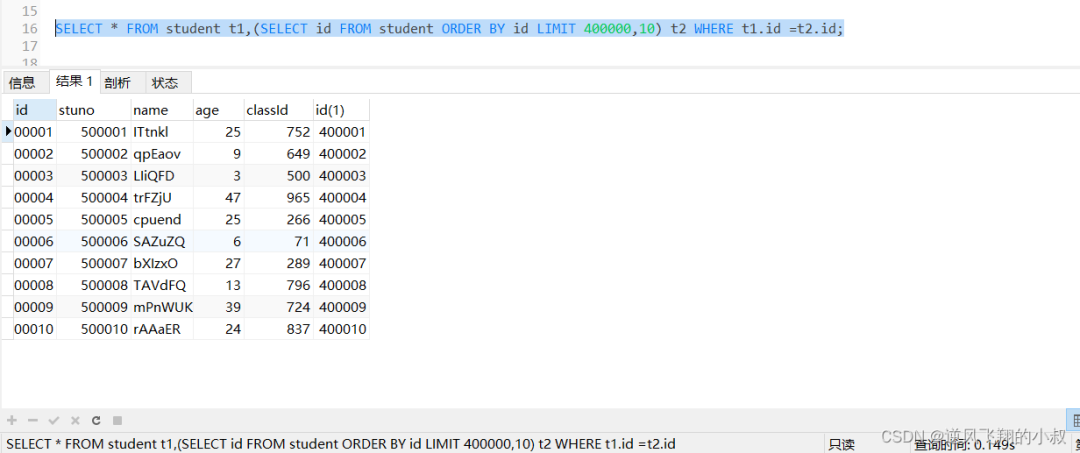Click id(1) cell 400006

(342, 242)
